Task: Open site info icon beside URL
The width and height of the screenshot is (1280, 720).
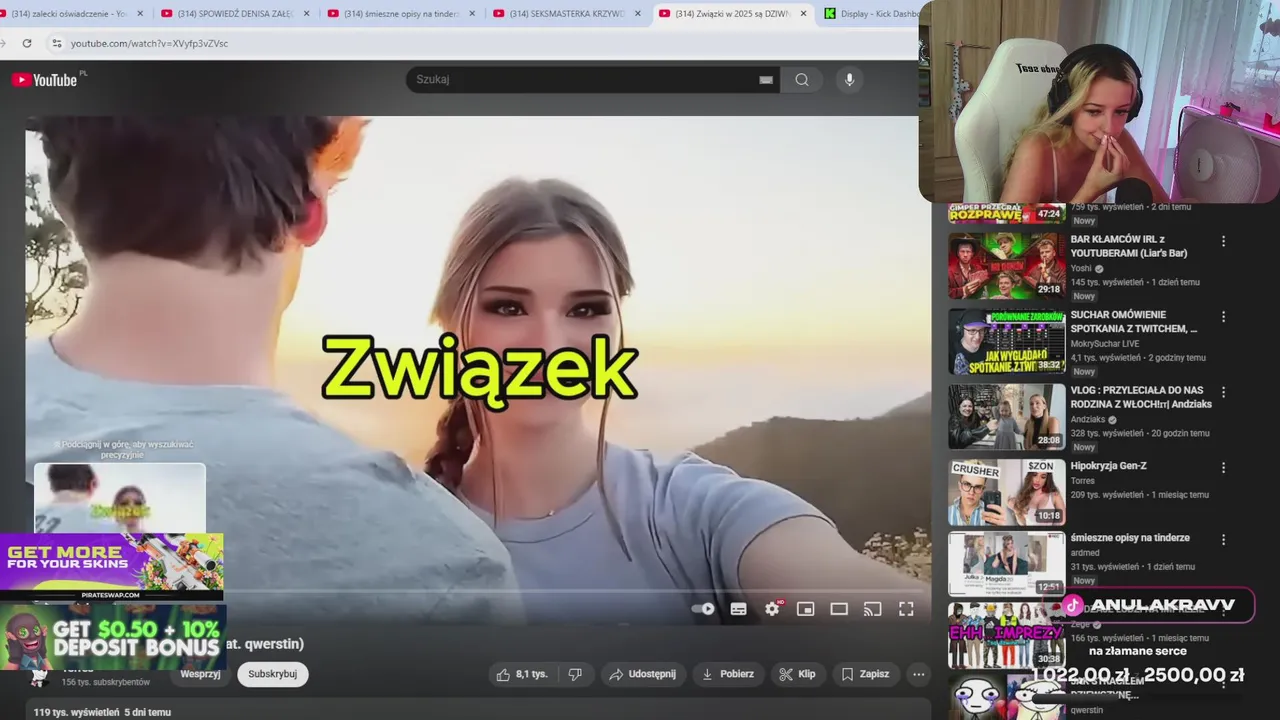Action: click(57, 43)
